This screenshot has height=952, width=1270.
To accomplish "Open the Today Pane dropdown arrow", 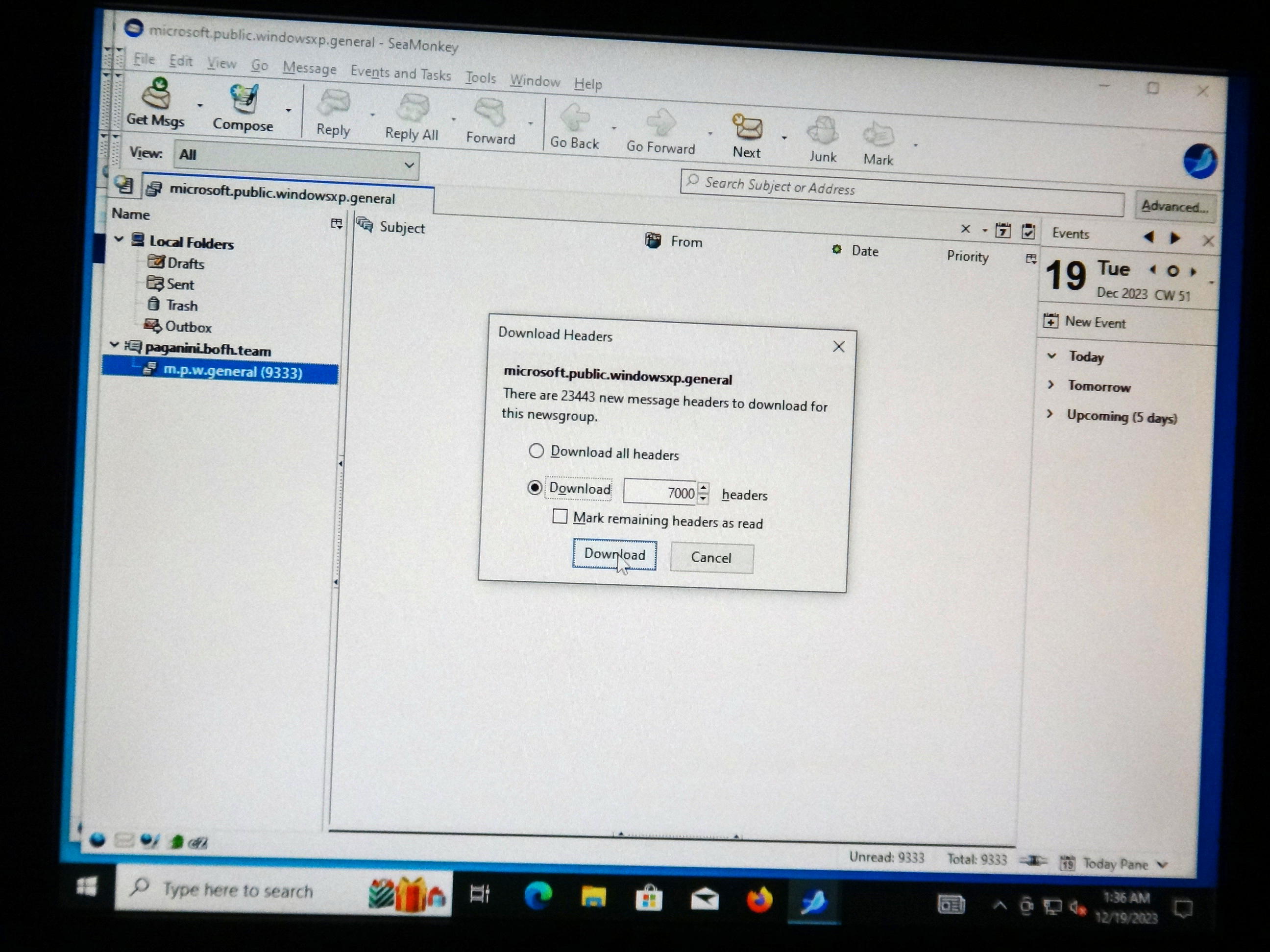I will point(1163,865).
